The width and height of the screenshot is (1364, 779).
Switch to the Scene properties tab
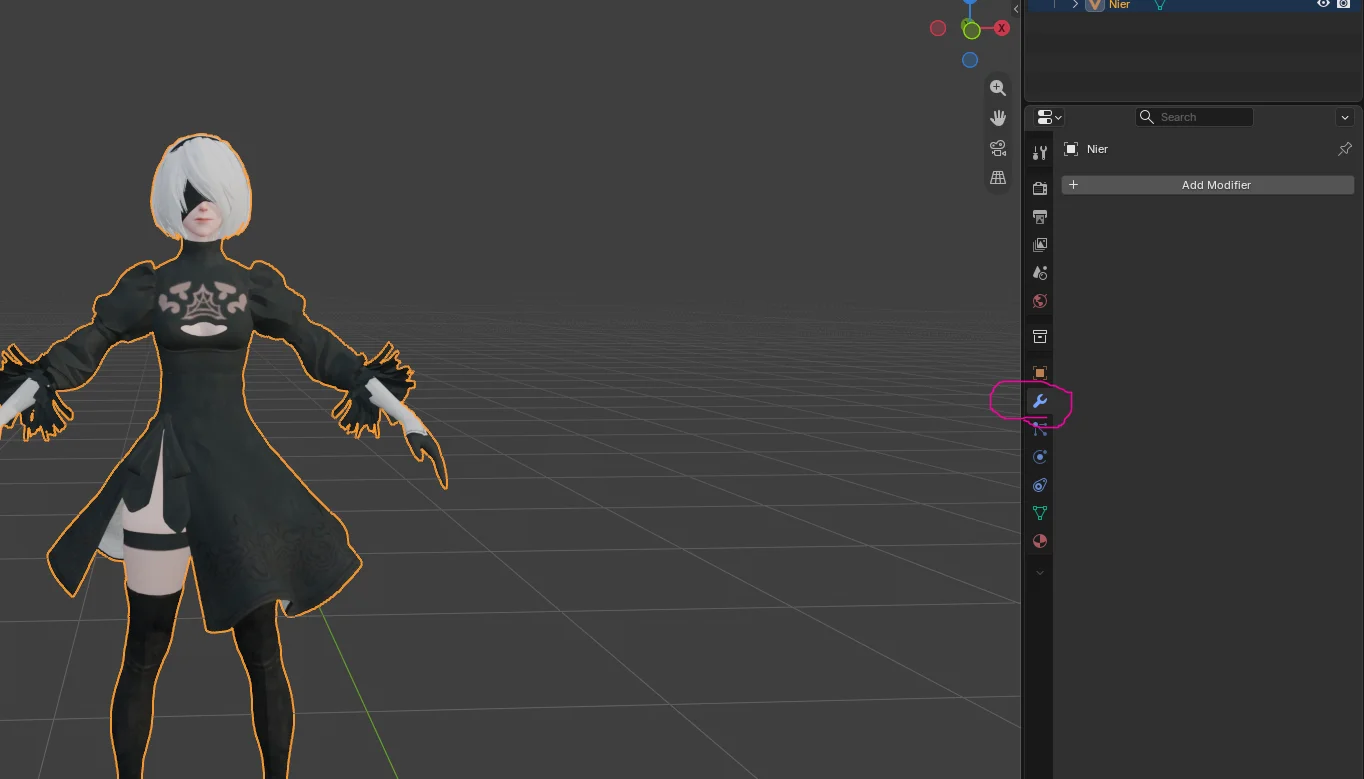[1040, 272]
